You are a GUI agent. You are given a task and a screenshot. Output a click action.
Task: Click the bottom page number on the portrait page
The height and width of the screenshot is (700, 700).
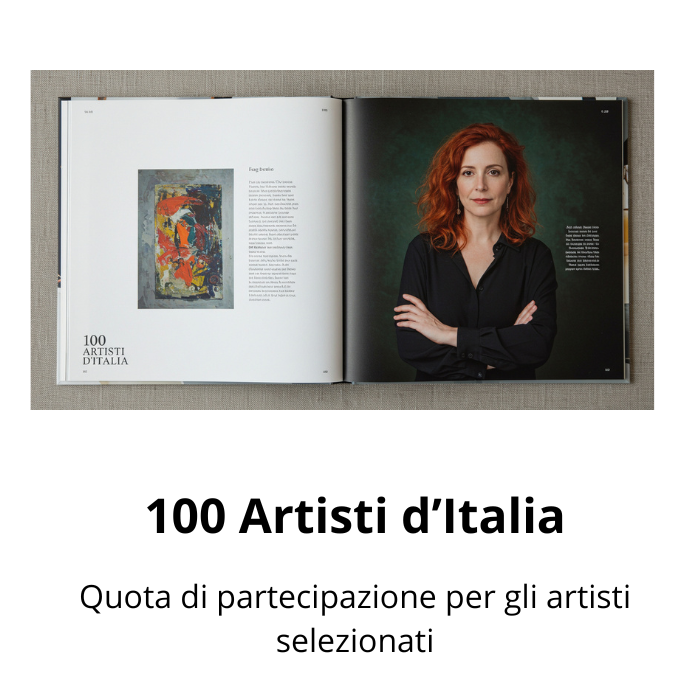[607, 370]
